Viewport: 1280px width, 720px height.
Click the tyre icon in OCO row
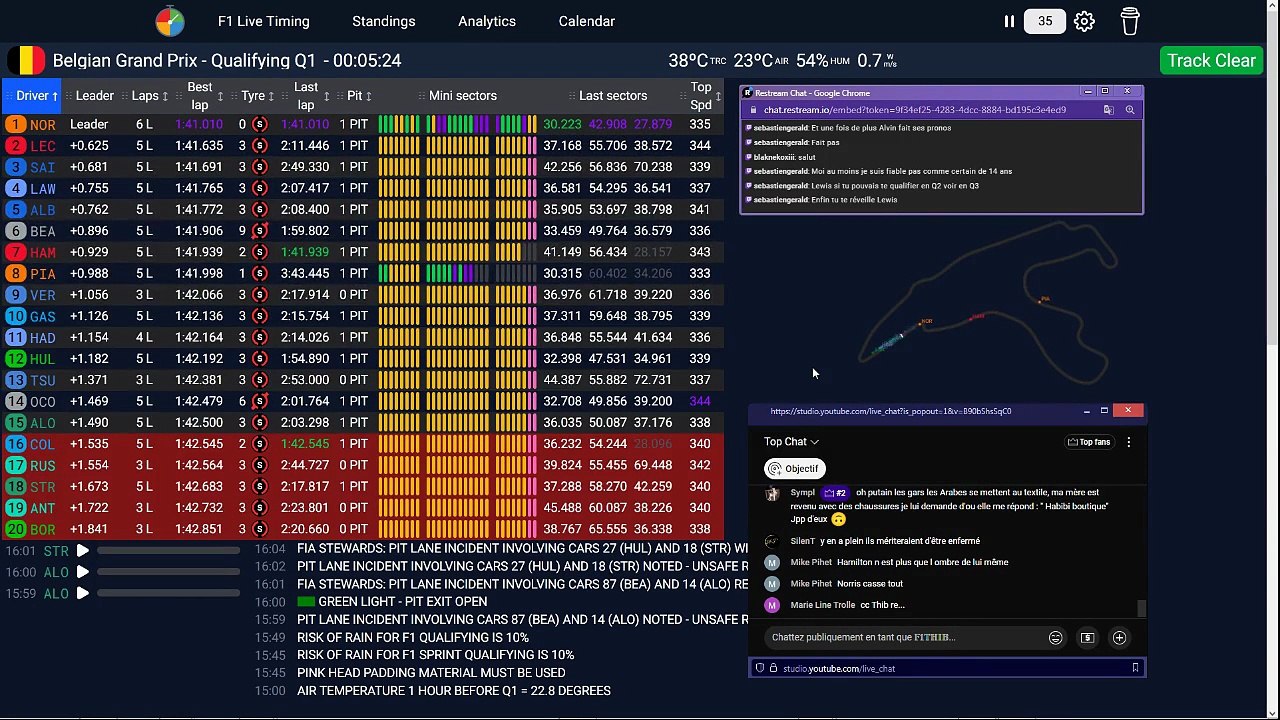[x=260, y=401]
